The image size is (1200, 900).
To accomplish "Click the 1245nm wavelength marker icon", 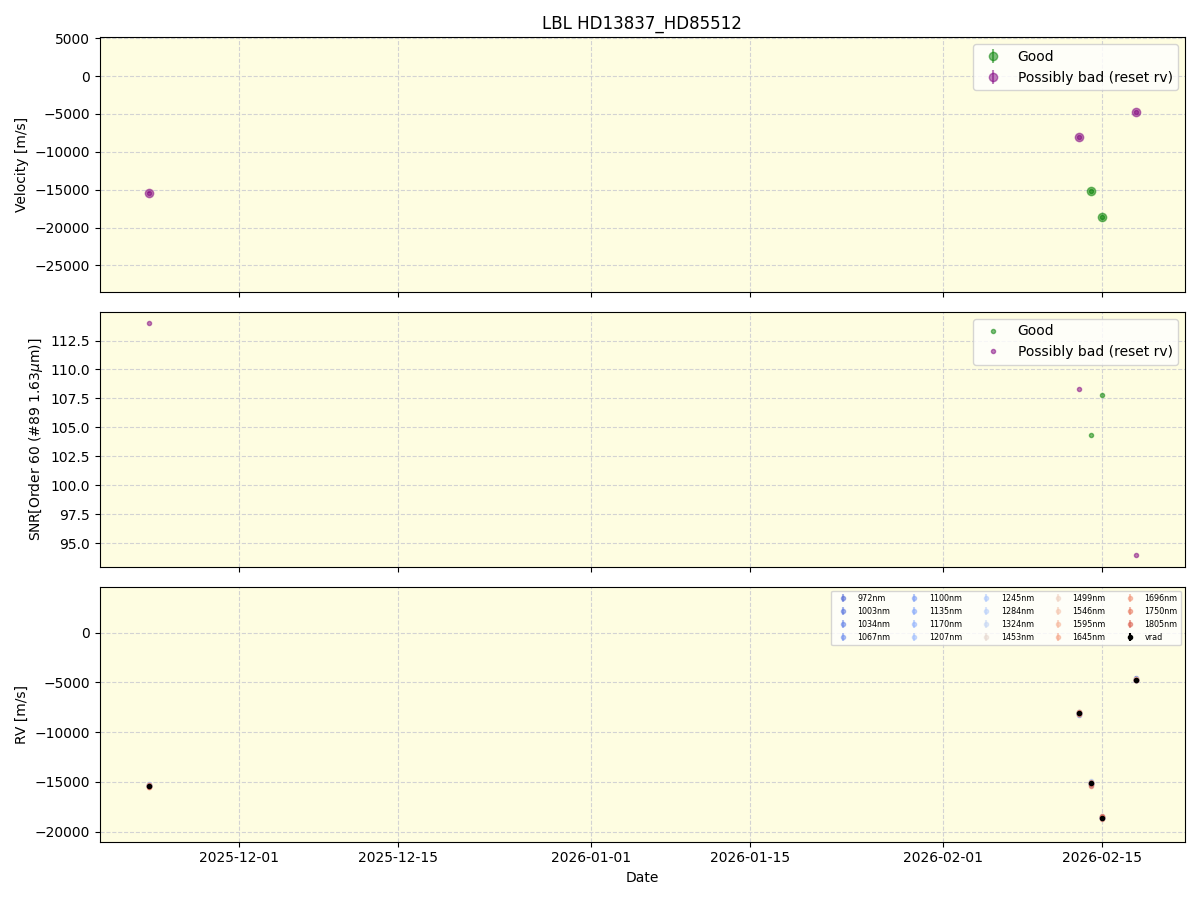I will click(x=985, y=599).
